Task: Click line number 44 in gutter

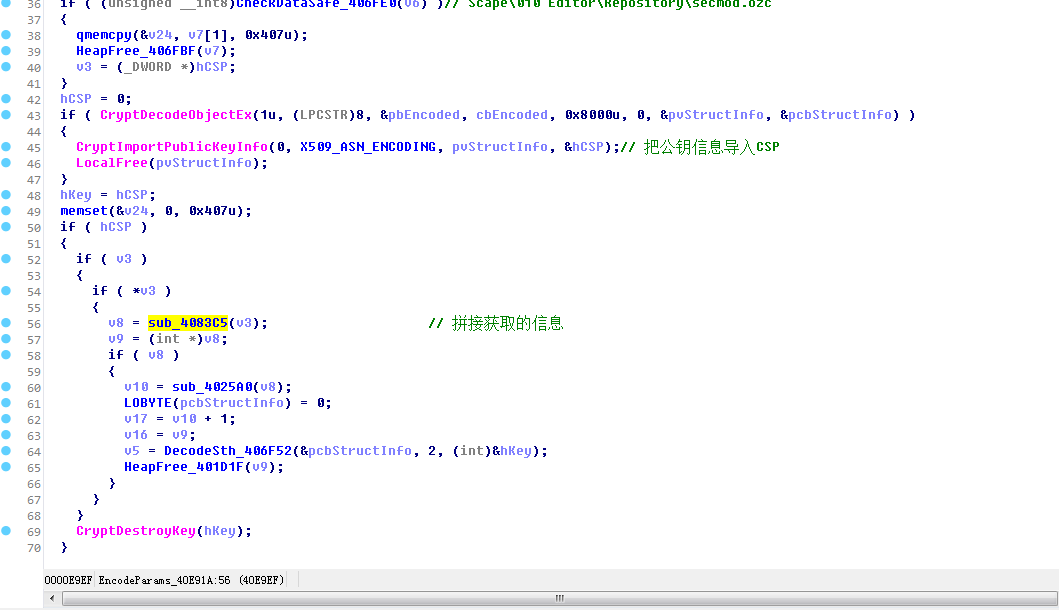Action: pyautogui.click(x=34, y=132)
